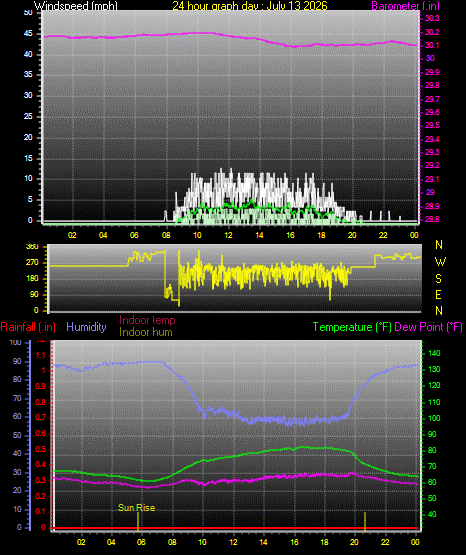Click the 12 hour tick on the windspeed graph
466x555 pixels.
click(x=228, y=235)
